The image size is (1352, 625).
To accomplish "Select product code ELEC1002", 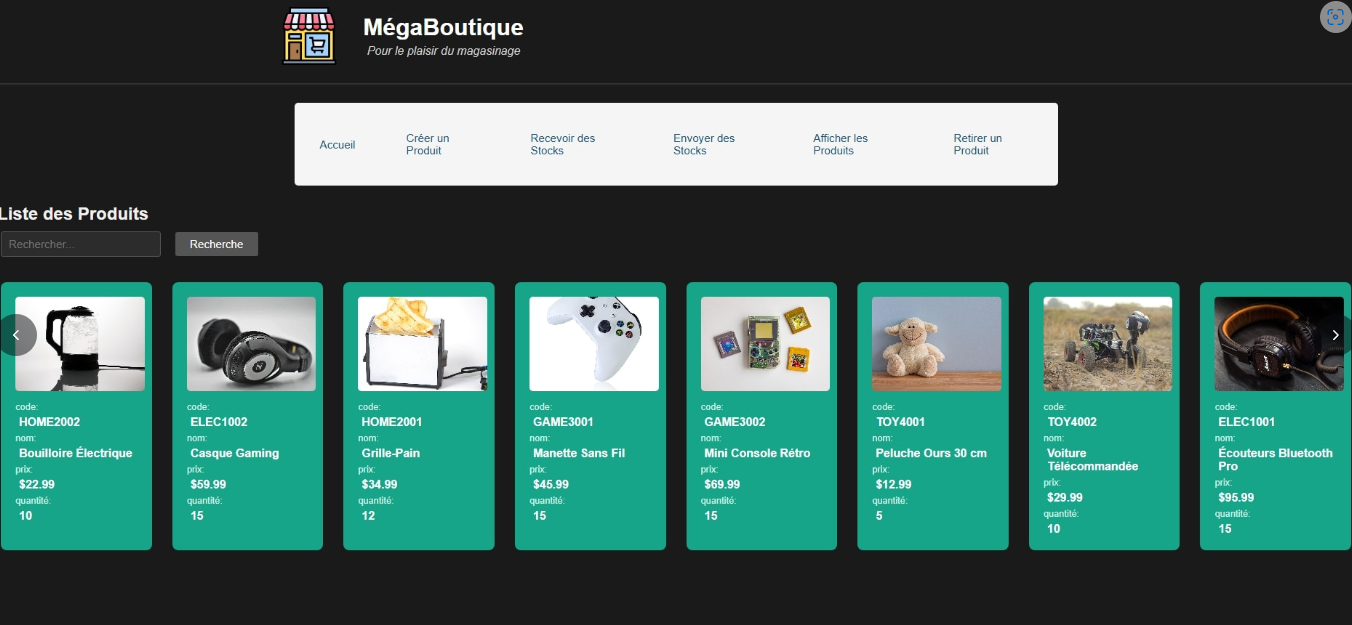I will pyautogui.click(x=219, y=422).
